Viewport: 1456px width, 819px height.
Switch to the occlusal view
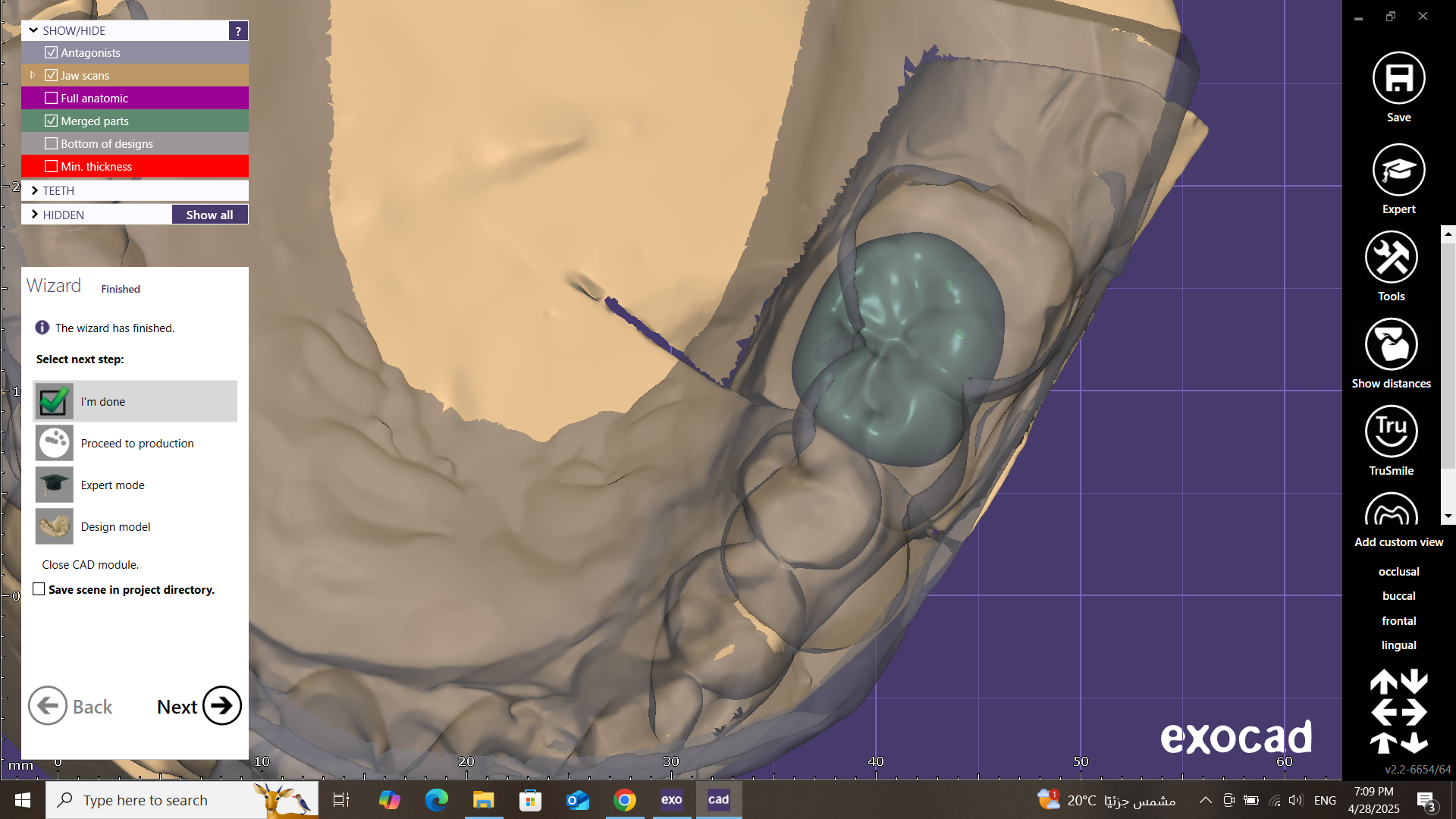point(1398,572)
